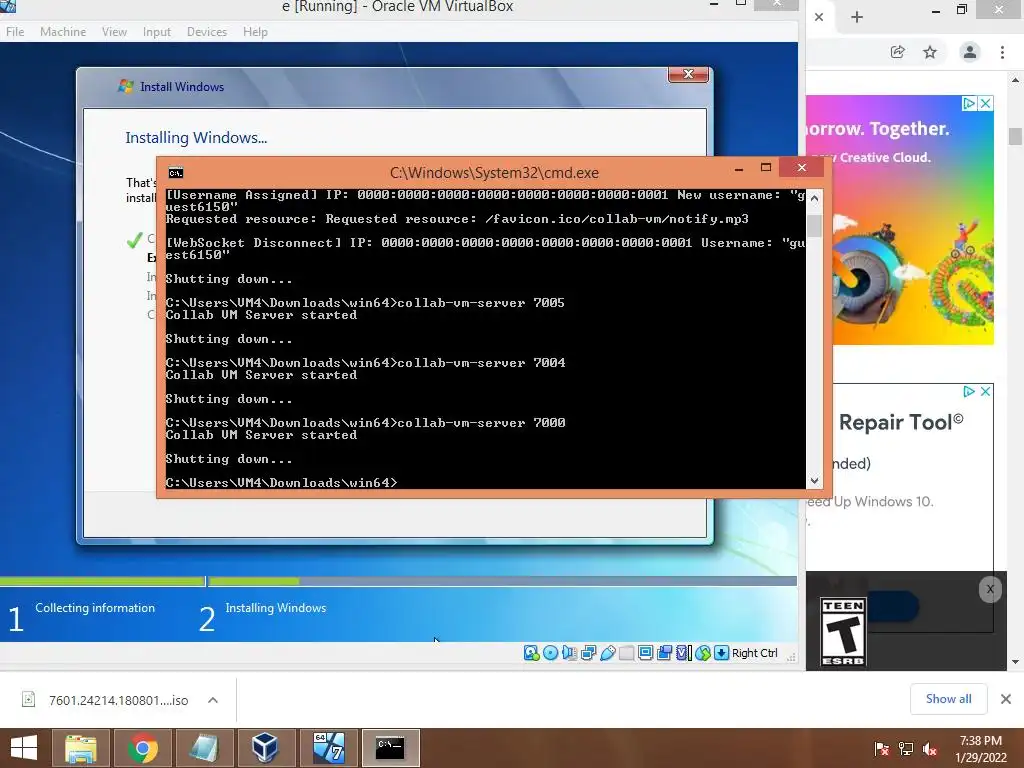Viewport: 1024px width, 768px height.
Task: Click Show all downloads button
Action: click(x=948, y=699)
